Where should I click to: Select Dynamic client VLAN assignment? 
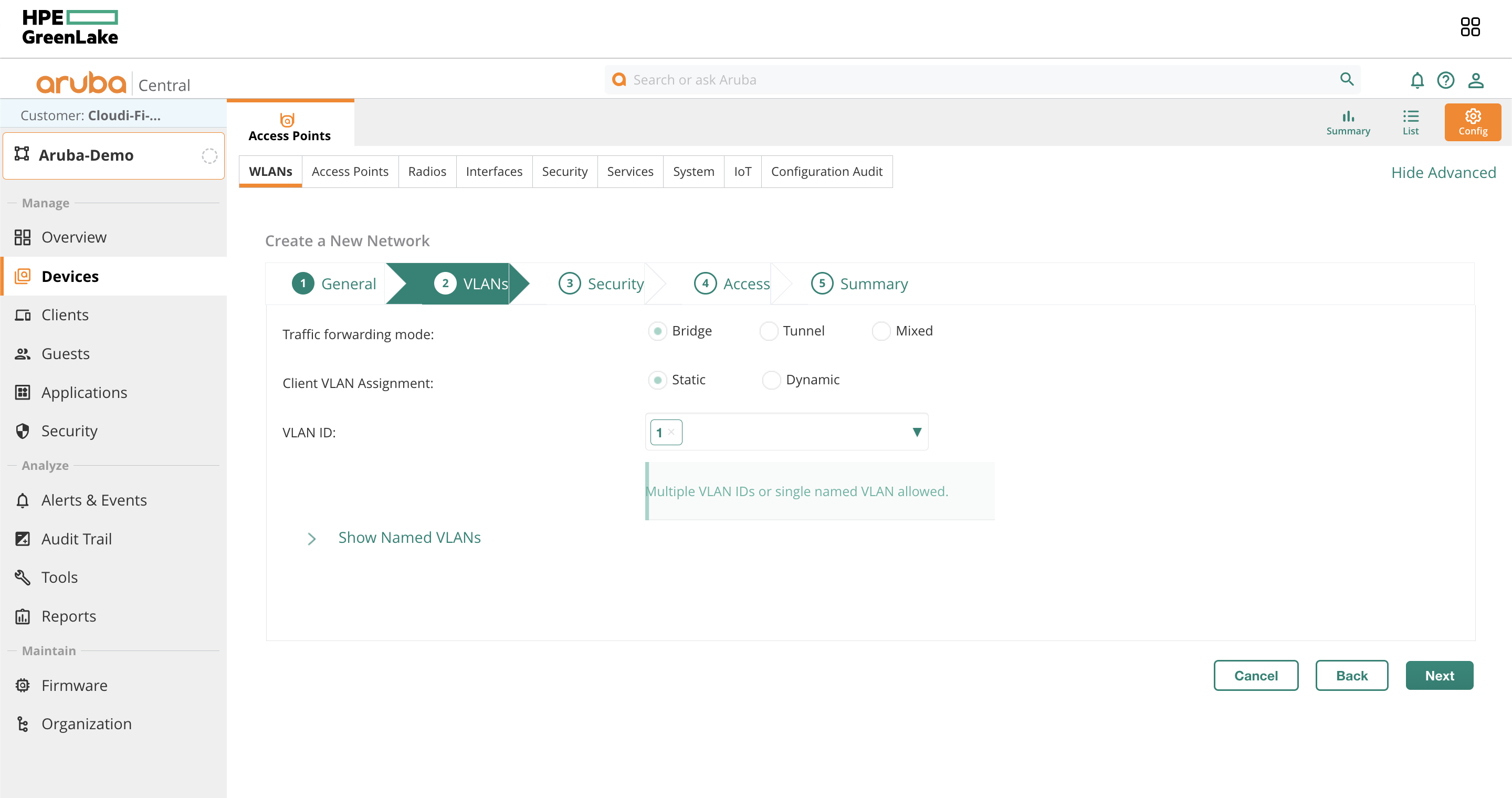coord(771,380)
